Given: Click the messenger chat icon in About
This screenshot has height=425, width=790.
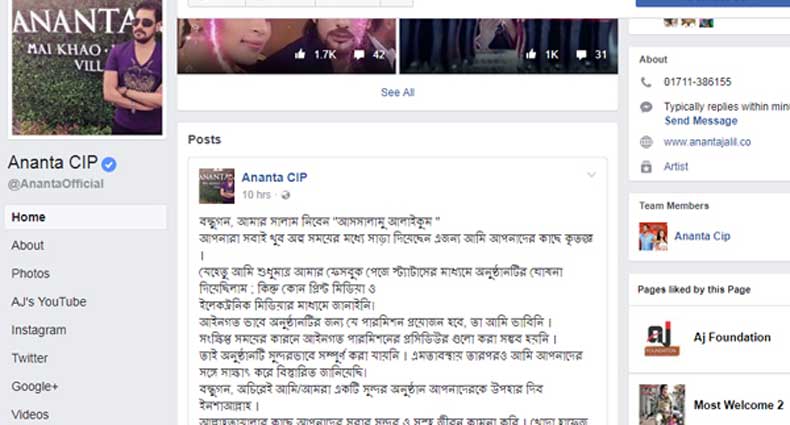Looking at the screenshot, I should pos(646,107).
